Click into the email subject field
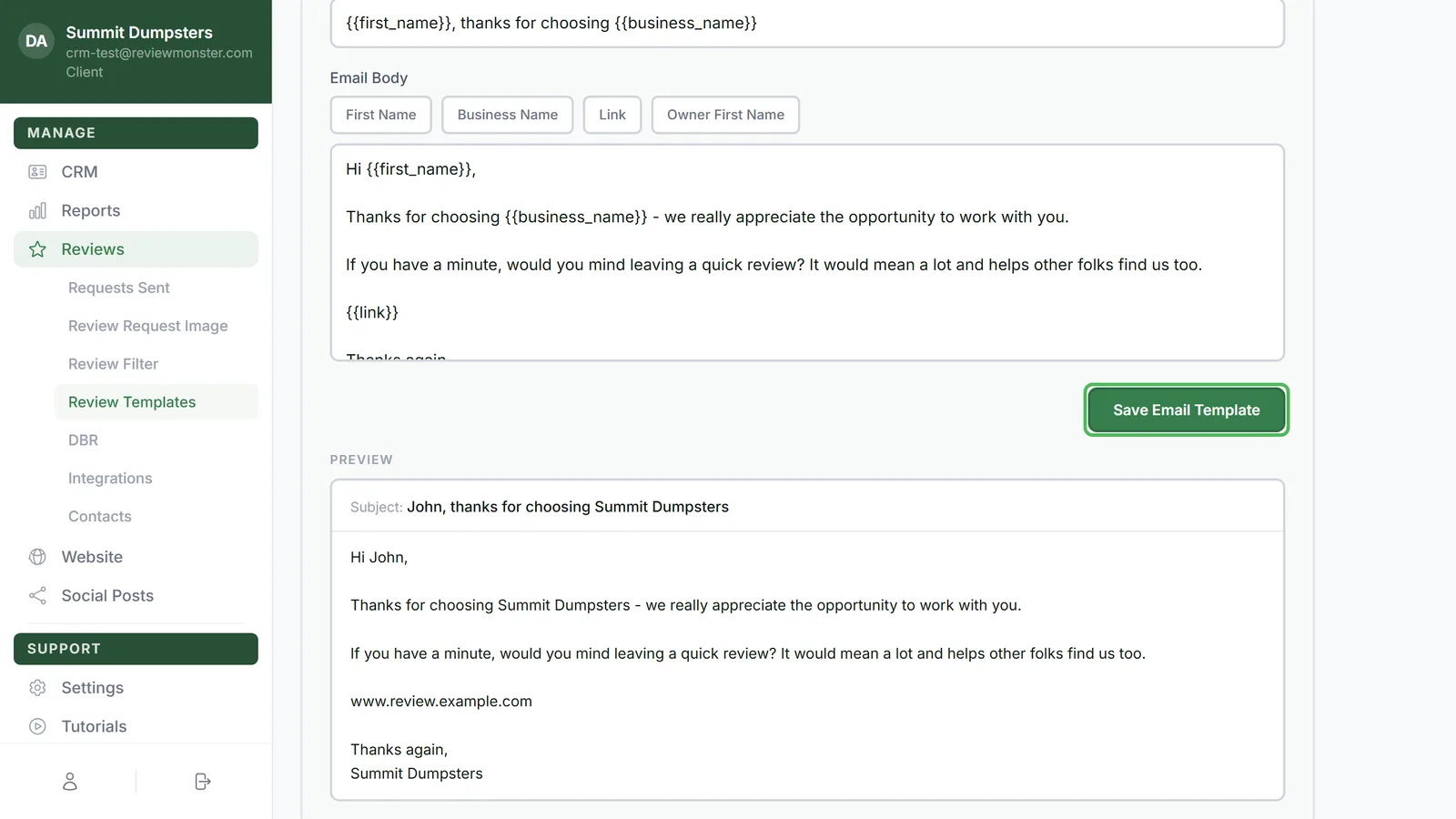The image size is (1456, 819). pos(807,24)
